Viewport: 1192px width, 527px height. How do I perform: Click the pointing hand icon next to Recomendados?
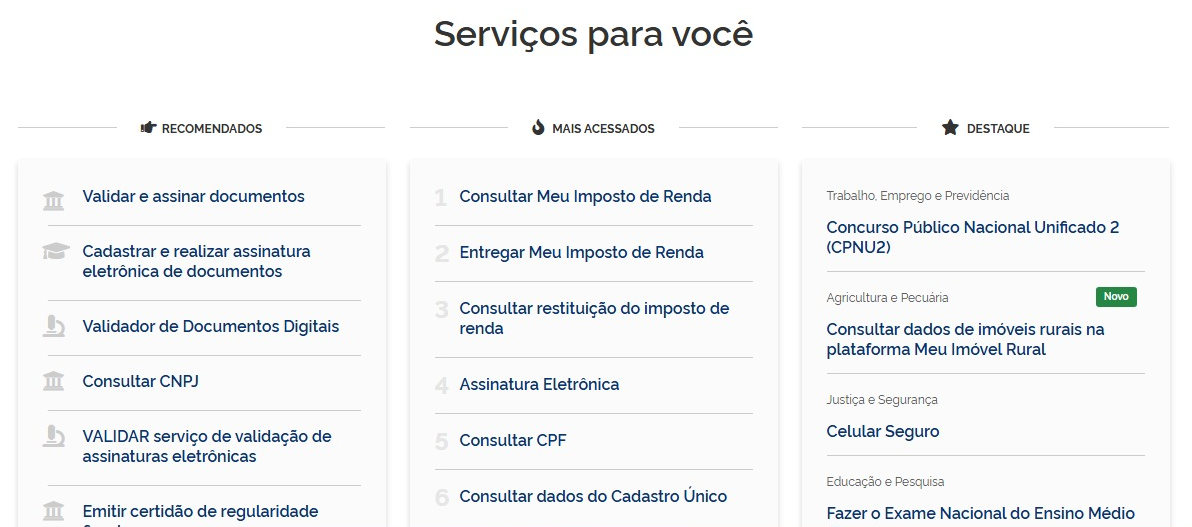click(x=149, y=128)
